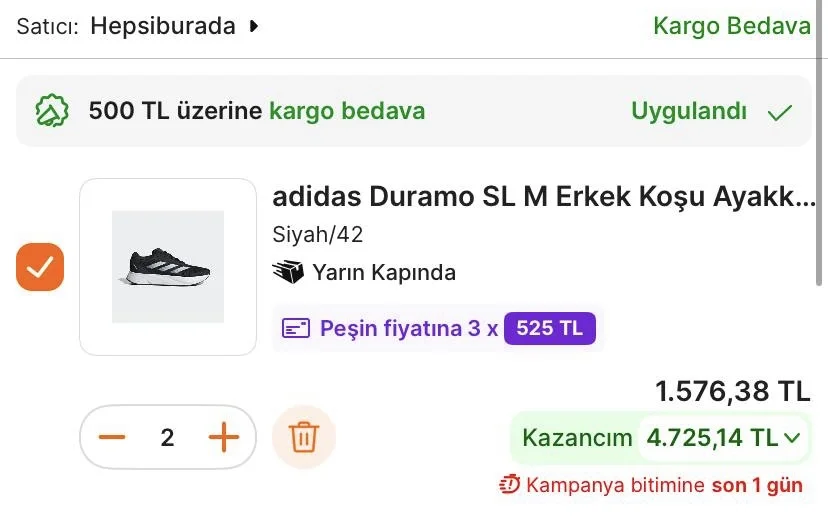Image resolution: width=828 pixels, height=518 pixels.
Task: Decrease quantity with the minus icon
Action: tap(112, 437)
